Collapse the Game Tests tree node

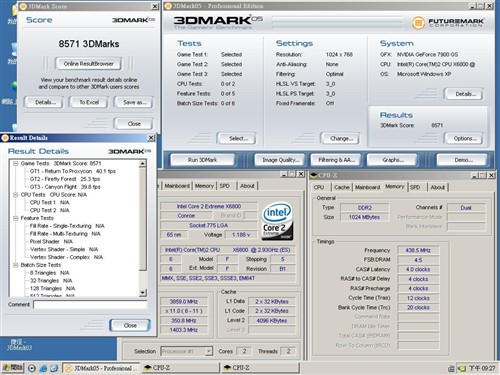tap(16, 163)
